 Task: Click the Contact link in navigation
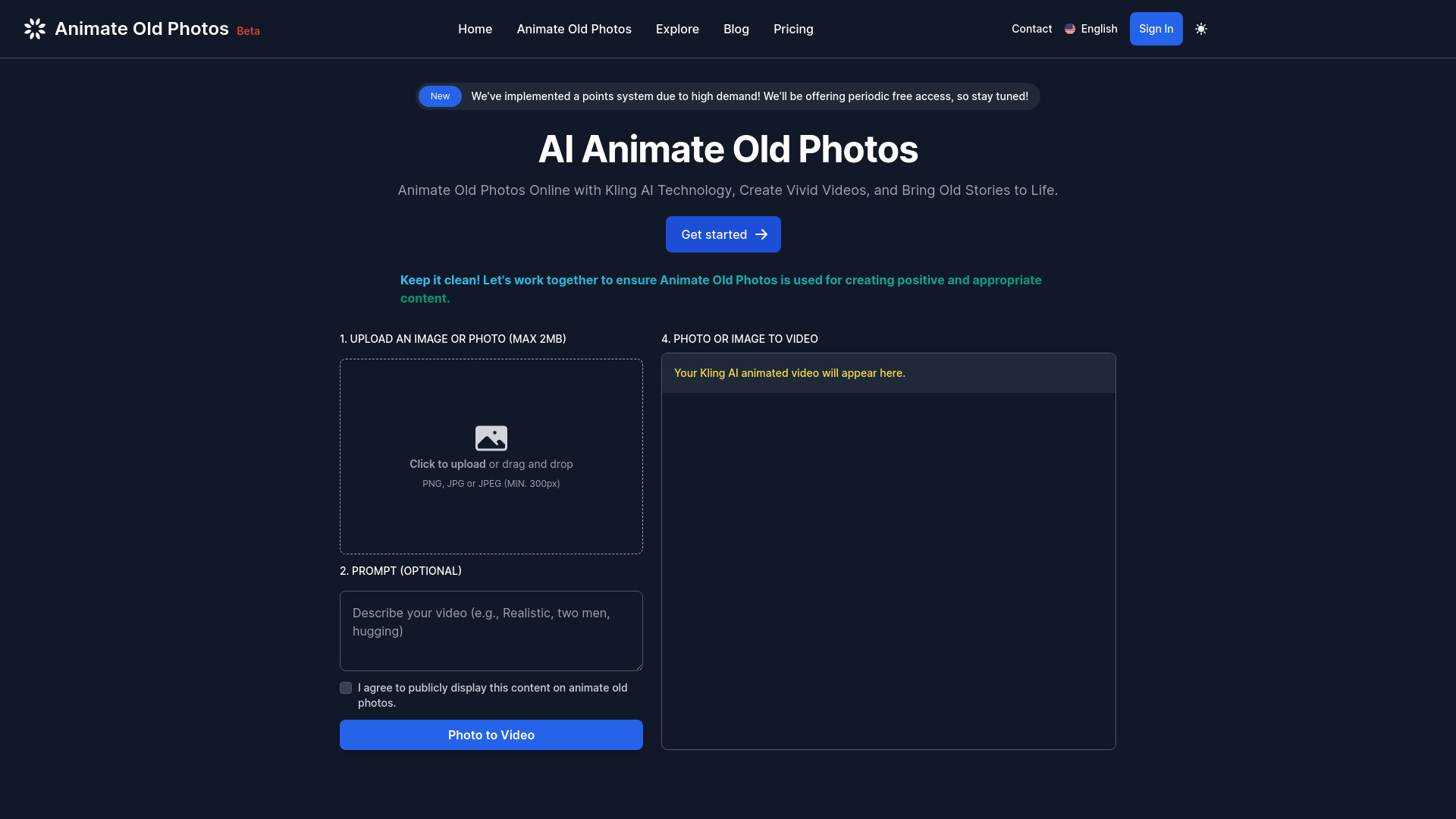coord(1031,28)
